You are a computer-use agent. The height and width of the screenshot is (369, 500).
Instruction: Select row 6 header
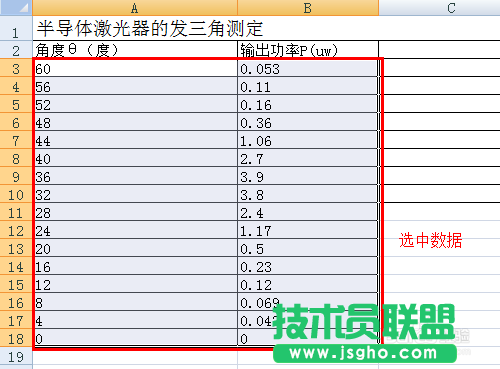16,122
